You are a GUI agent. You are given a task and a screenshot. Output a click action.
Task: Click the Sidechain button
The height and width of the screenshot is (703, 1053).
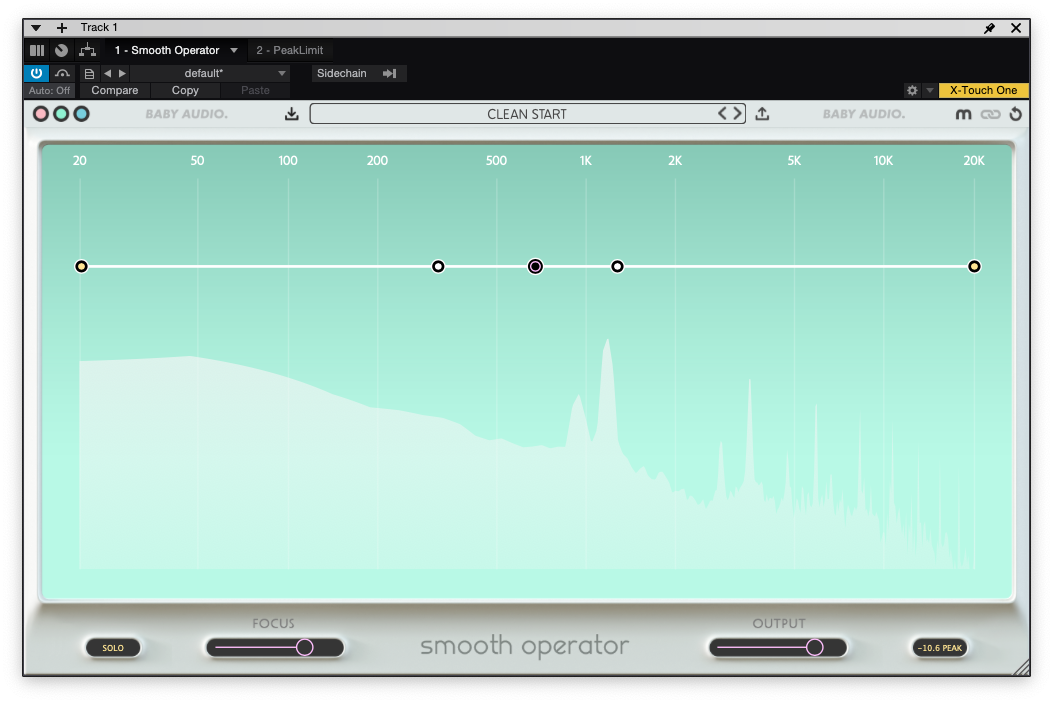point(342,73)
